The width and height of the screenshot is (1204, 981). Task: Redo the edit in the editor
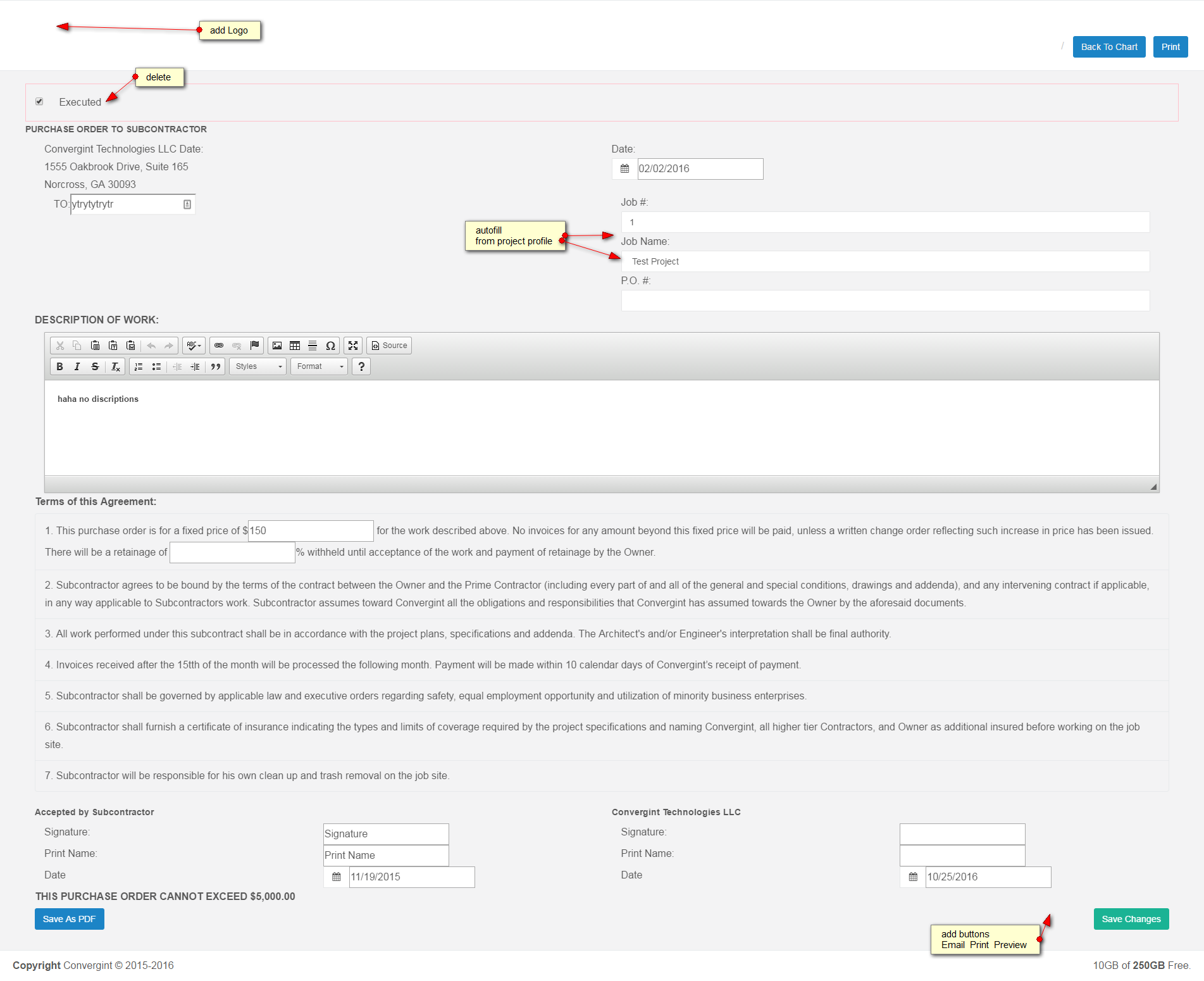tap(169, 346)
